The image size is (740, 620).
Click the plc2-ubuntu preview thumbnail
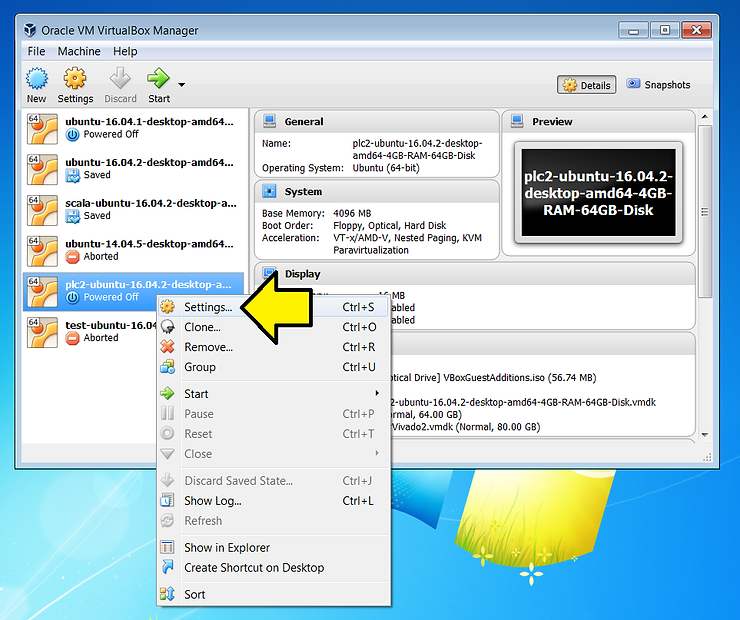pos(598,193)
